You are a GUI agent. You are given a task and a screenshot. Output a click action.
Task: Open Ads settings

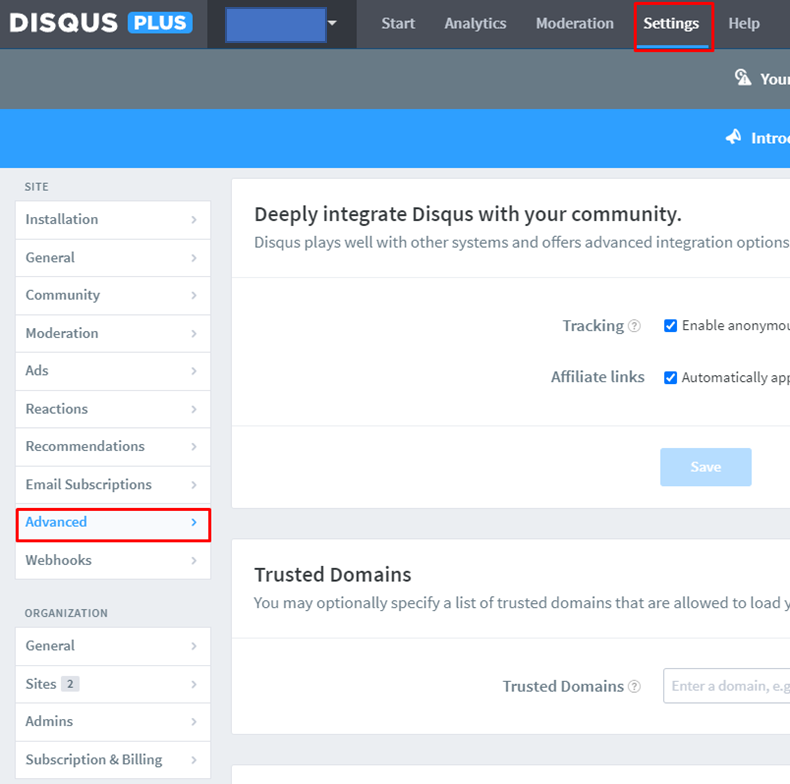point(113,371)
